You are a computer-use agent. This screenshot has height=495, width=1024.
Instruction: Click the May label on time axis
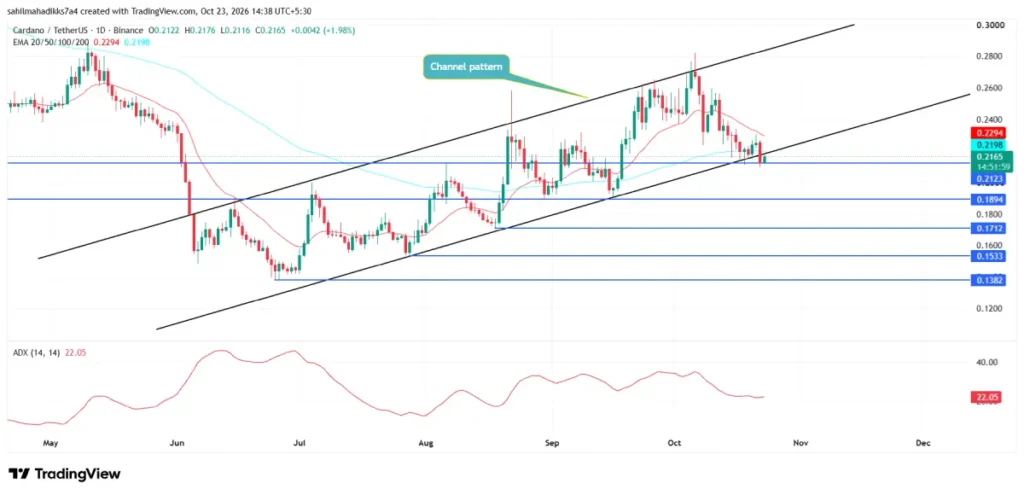click(x=50, y=443)
